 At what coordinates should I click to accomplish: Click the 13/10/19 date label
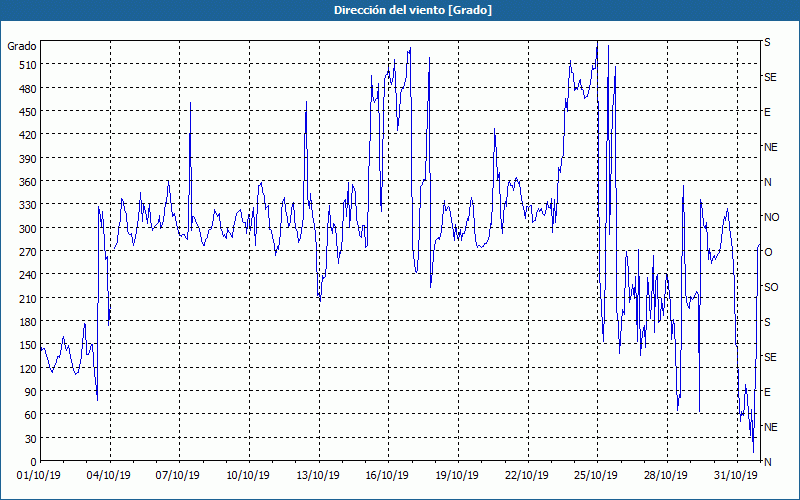318,476
